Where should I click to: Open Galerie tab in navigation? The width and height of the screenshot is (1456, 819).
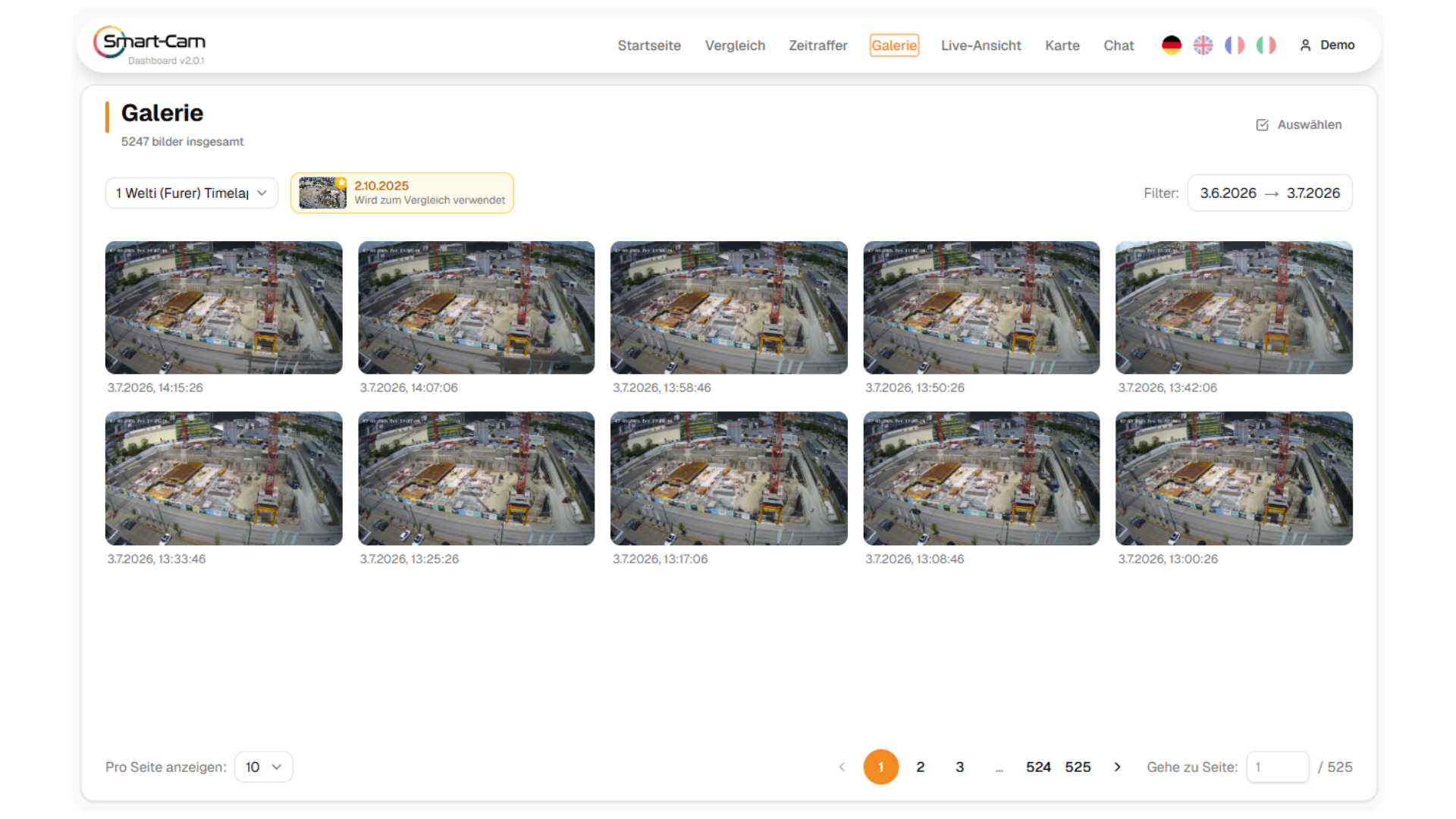(x=894, y=45)
